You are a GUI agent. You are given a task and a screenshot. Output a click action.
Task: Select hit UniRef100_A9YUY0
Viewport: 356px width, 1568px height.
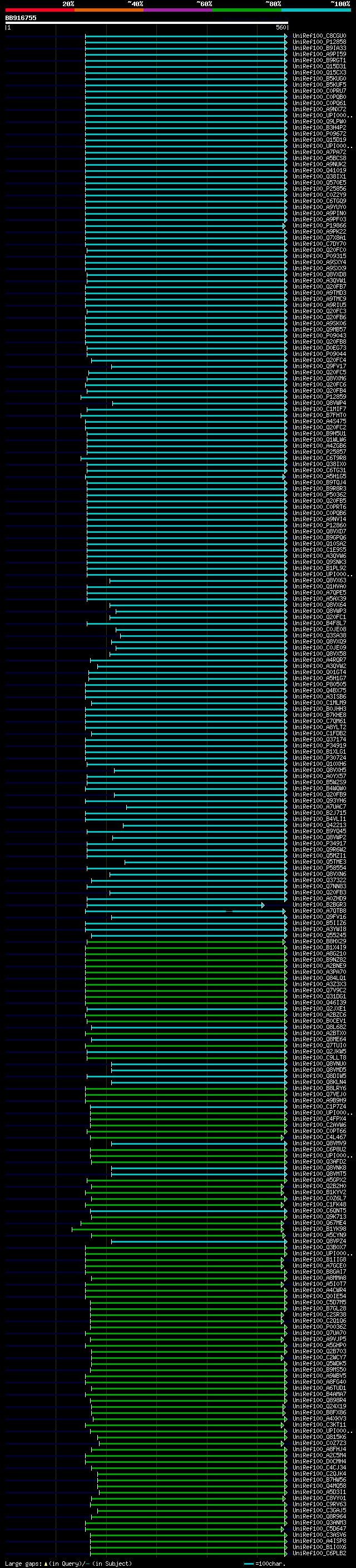tap(319, 207)
